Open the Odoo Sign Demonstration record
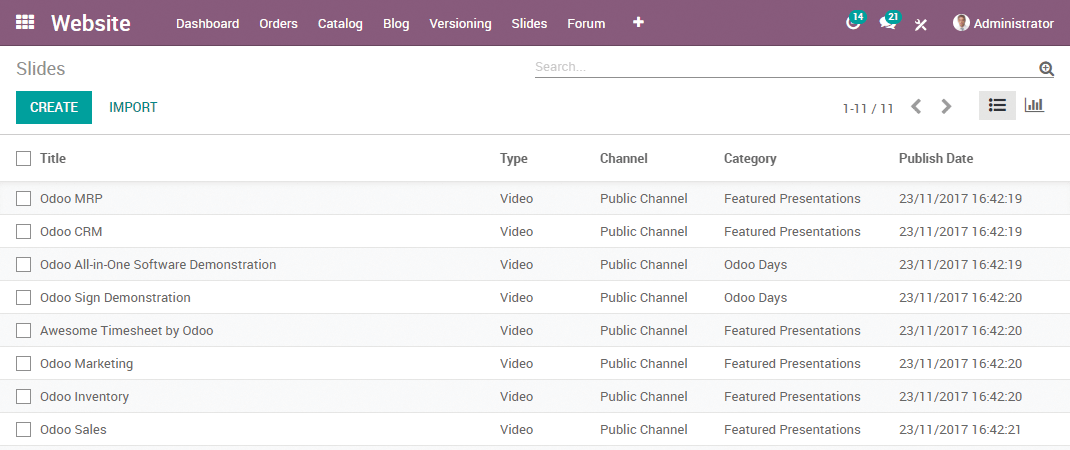 click(x=115, y=298)
